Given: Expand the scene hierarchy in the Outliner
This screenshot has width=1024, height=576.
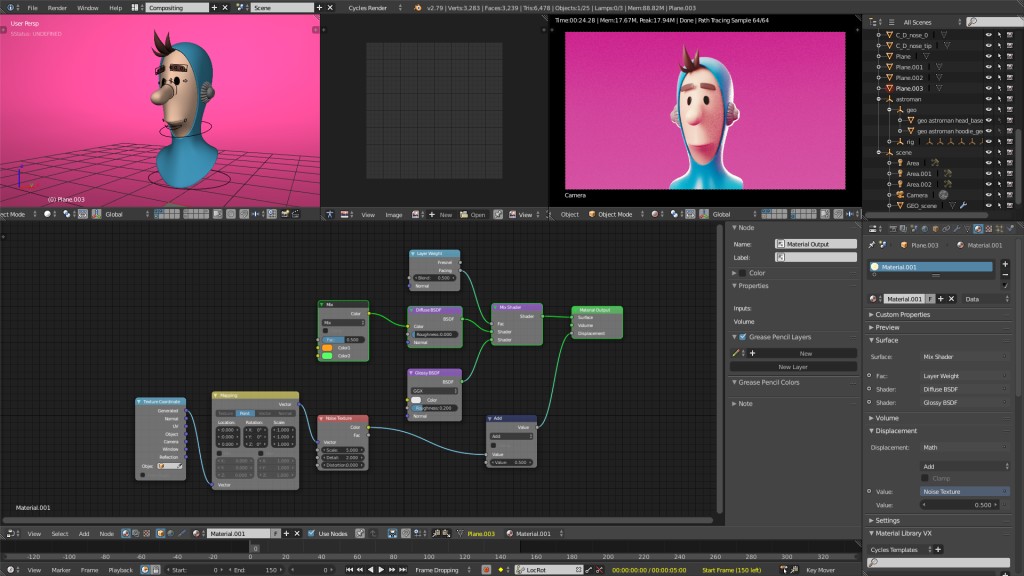Looking at the screenshot, I should pos(879,151).
